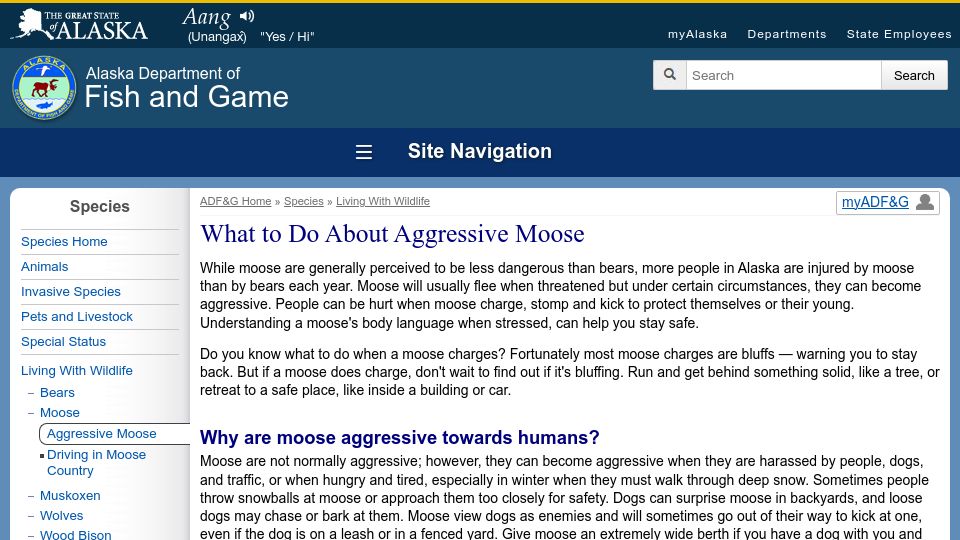
Task: Go to Species breadcrumb link
Action: (304, 201)
